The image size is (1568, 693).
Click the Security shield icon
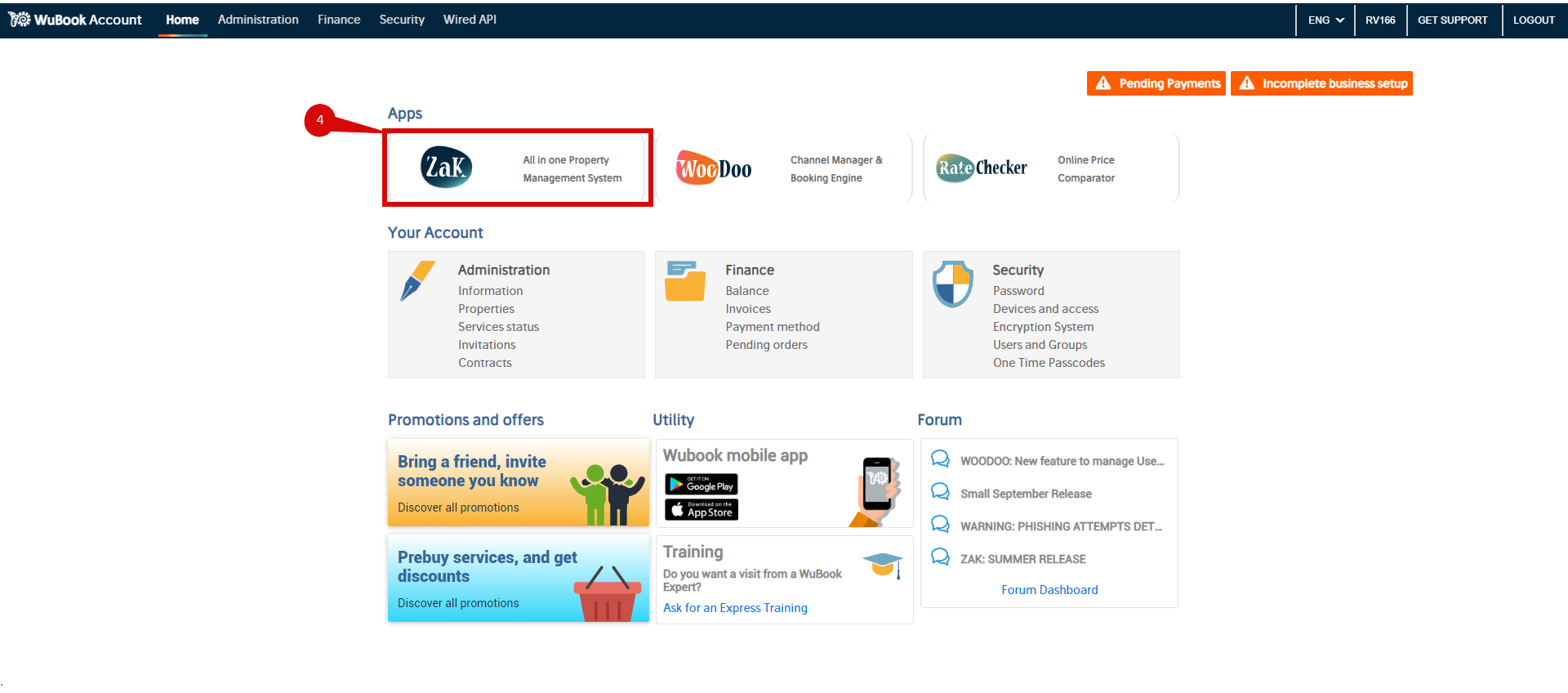pyautogui.click(x=953, y=284)
